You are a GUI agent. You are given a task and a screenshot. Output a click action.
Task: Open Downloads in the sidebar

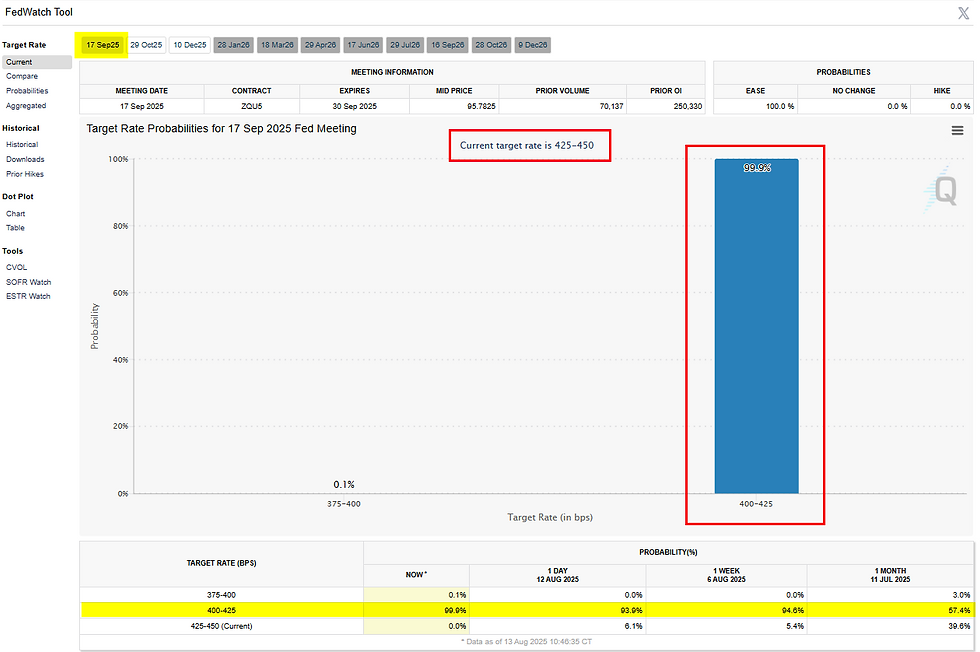pyautogui.click(x=25, y=159)
